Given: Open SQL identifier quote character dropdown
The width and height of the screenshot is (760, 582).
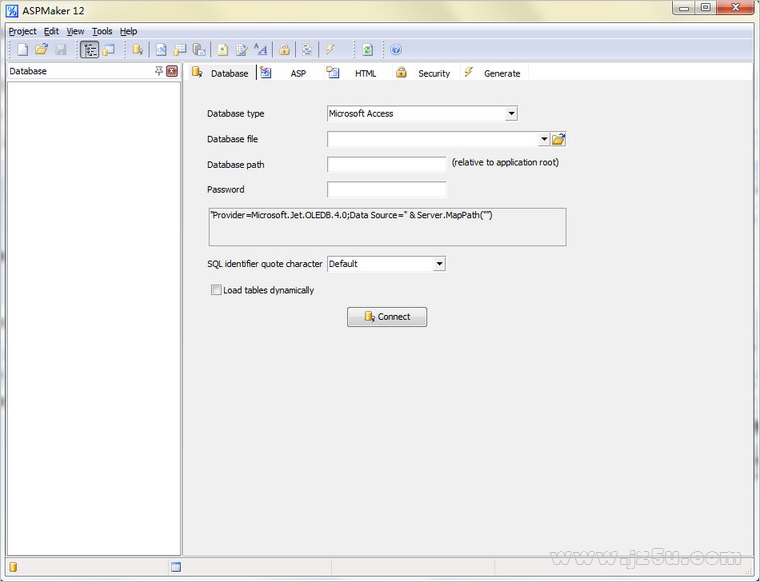Looking at the screenshot, I should (439, 264).
